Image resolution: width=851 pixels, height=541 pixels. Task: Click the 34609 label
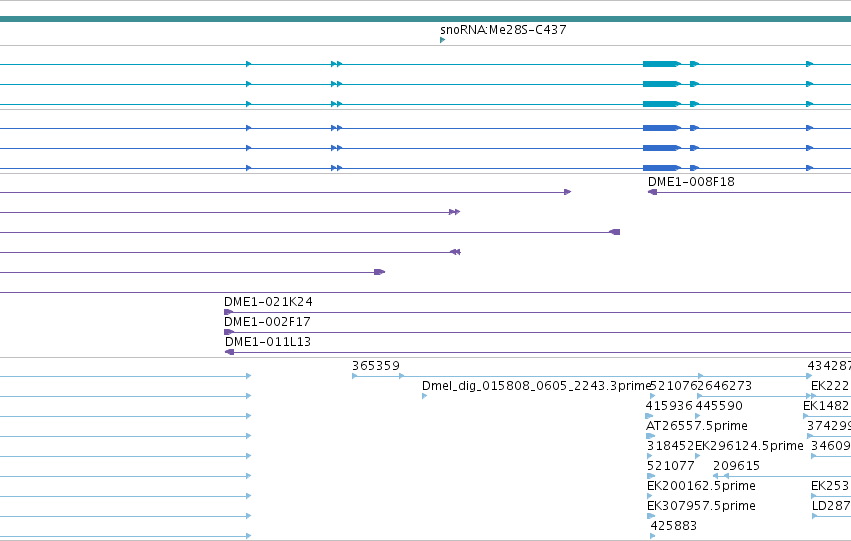coord(830,446)
